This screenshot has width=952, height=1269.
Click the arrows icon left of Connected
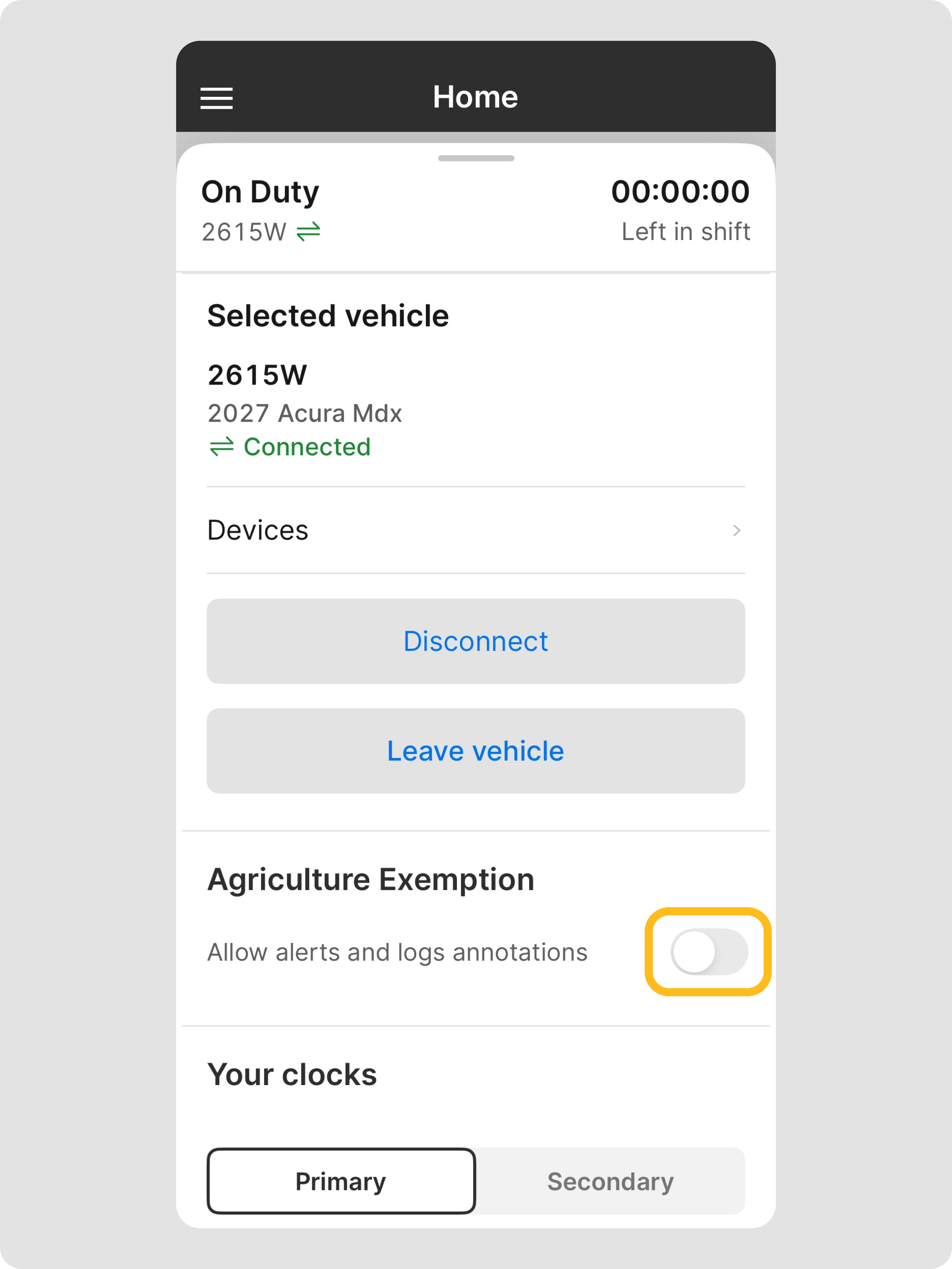(221, 447)
